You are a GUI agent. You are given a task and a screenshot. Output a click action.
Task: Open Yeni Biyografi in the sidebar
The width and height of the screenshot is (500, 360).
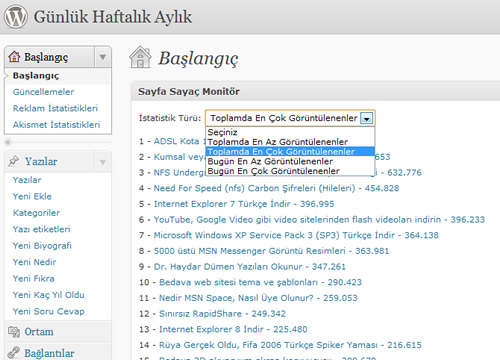click(42, 246)
